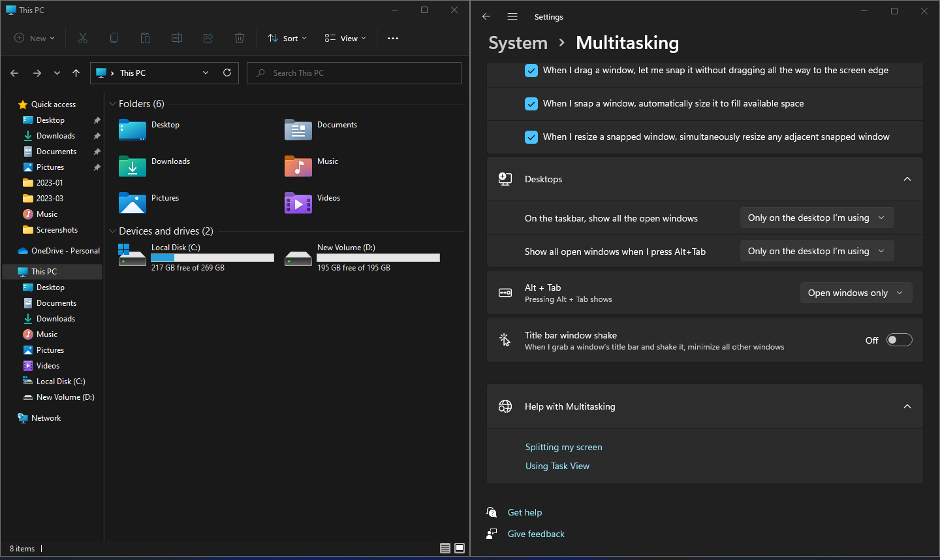The height and width of the screenshot is (560, 940).
Task: Uncheck simultaneously resize adjacent snapped window checkbox
Action: [531, 137]
